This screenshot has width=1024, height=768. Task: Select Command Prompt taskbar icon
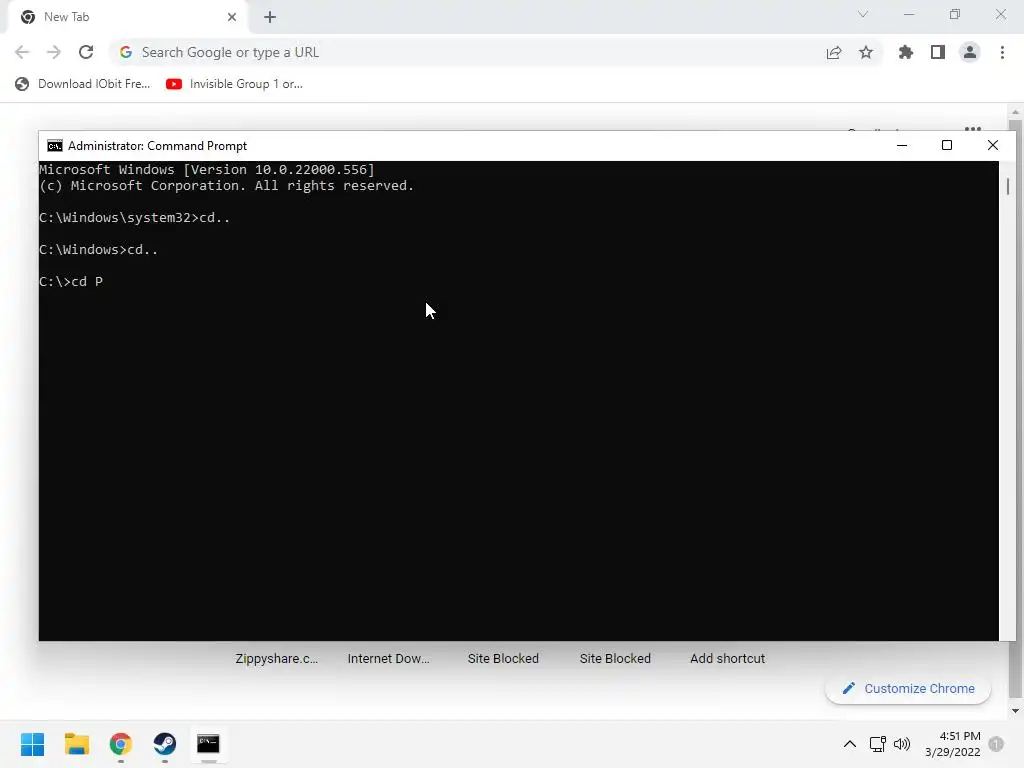click(208, 744)
